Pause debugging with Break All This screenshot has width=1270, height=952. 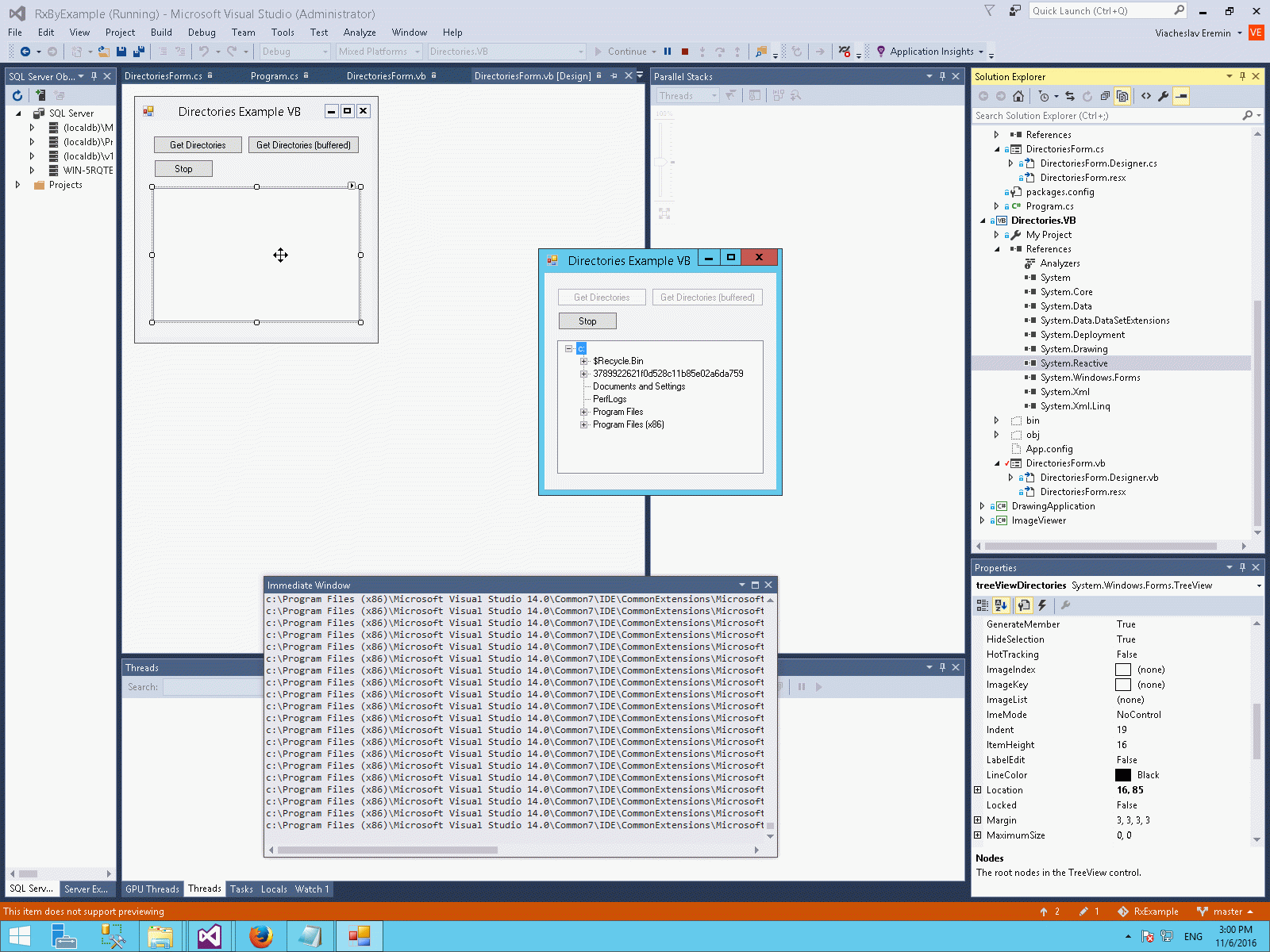(668, 52)
